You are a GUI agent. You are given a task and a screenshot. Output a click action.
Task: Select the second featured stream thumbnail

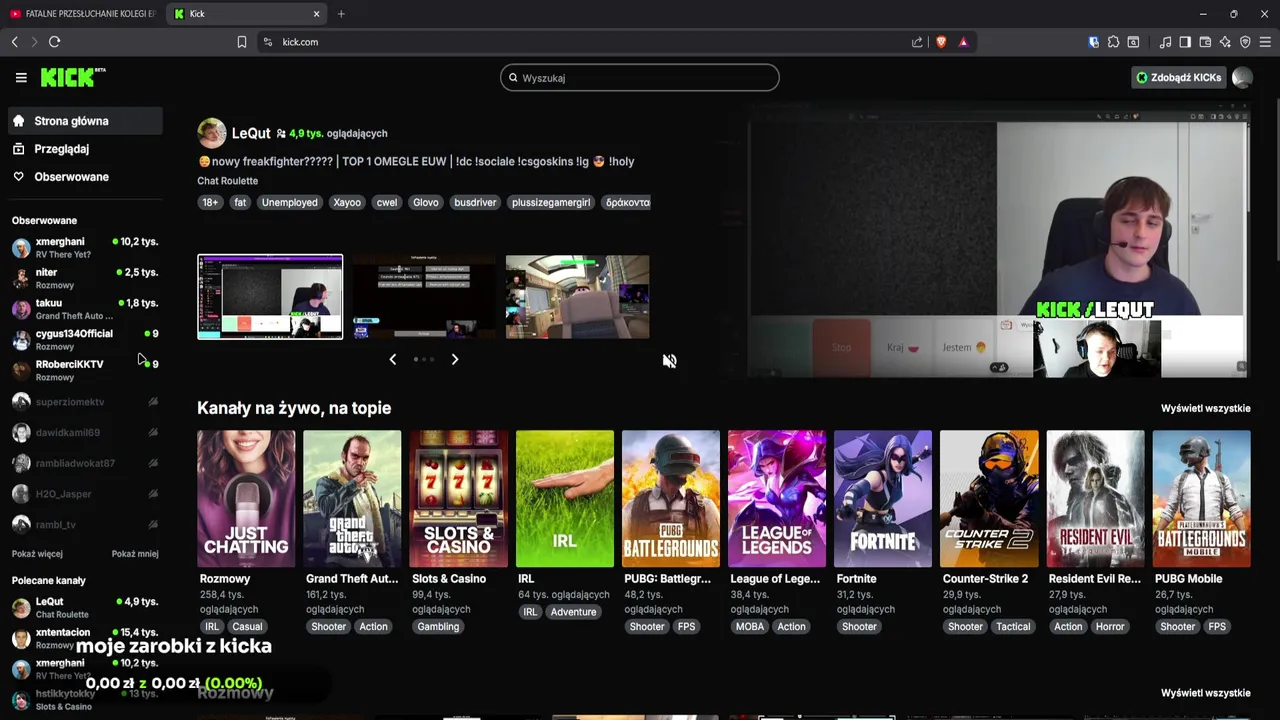[x=423, y=297]
